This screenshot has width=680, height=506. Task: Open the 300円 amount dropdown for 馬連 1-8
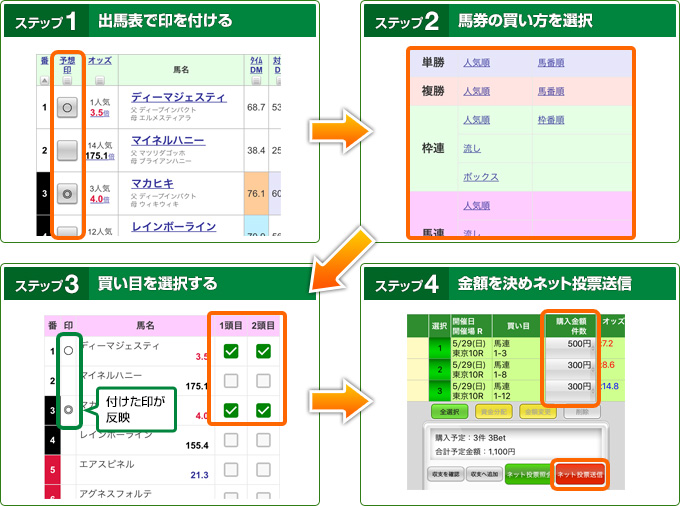[570, 367]
